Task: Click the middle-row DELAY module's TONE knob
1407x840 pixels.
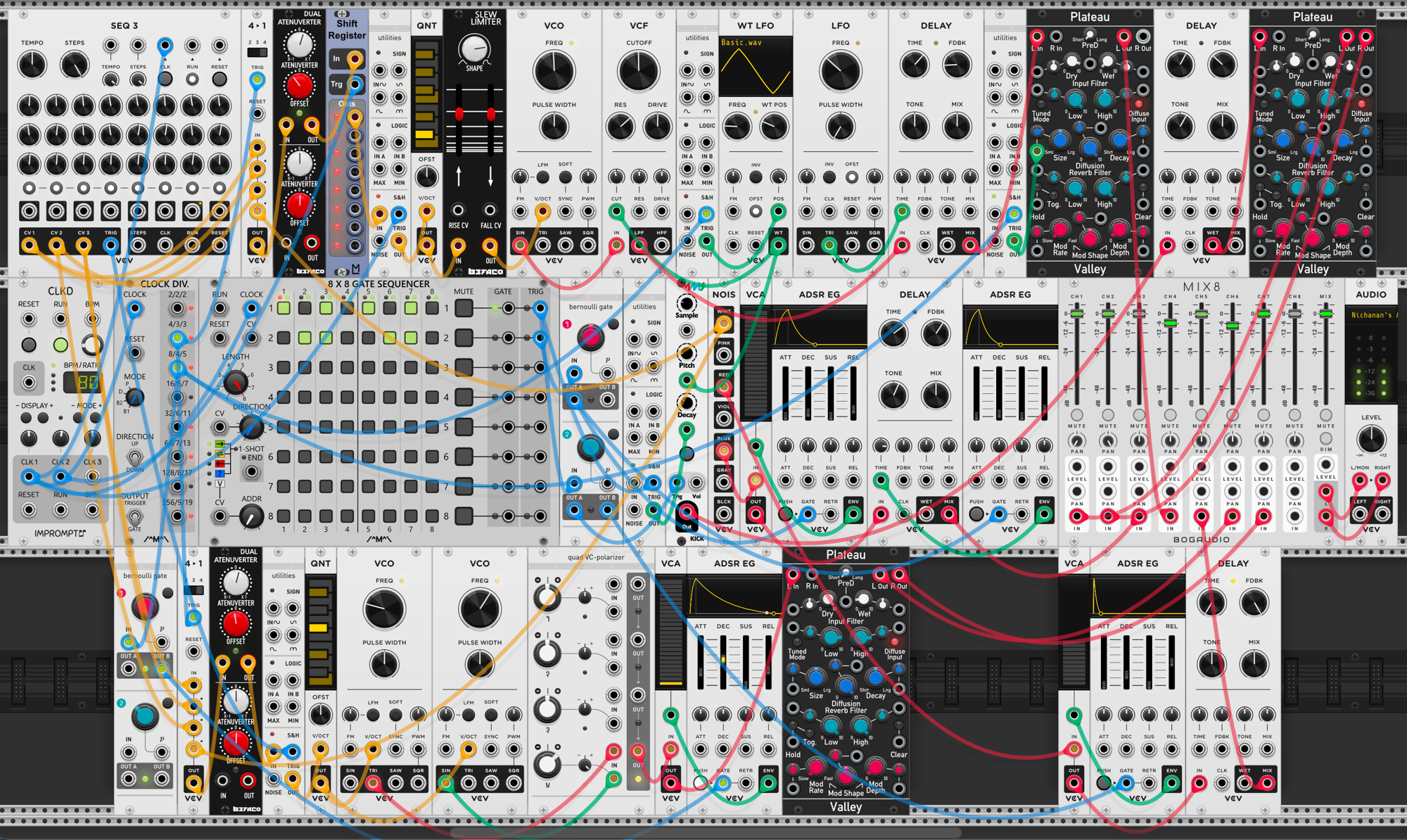Action: pyautogui.click(x=893, y=395)
